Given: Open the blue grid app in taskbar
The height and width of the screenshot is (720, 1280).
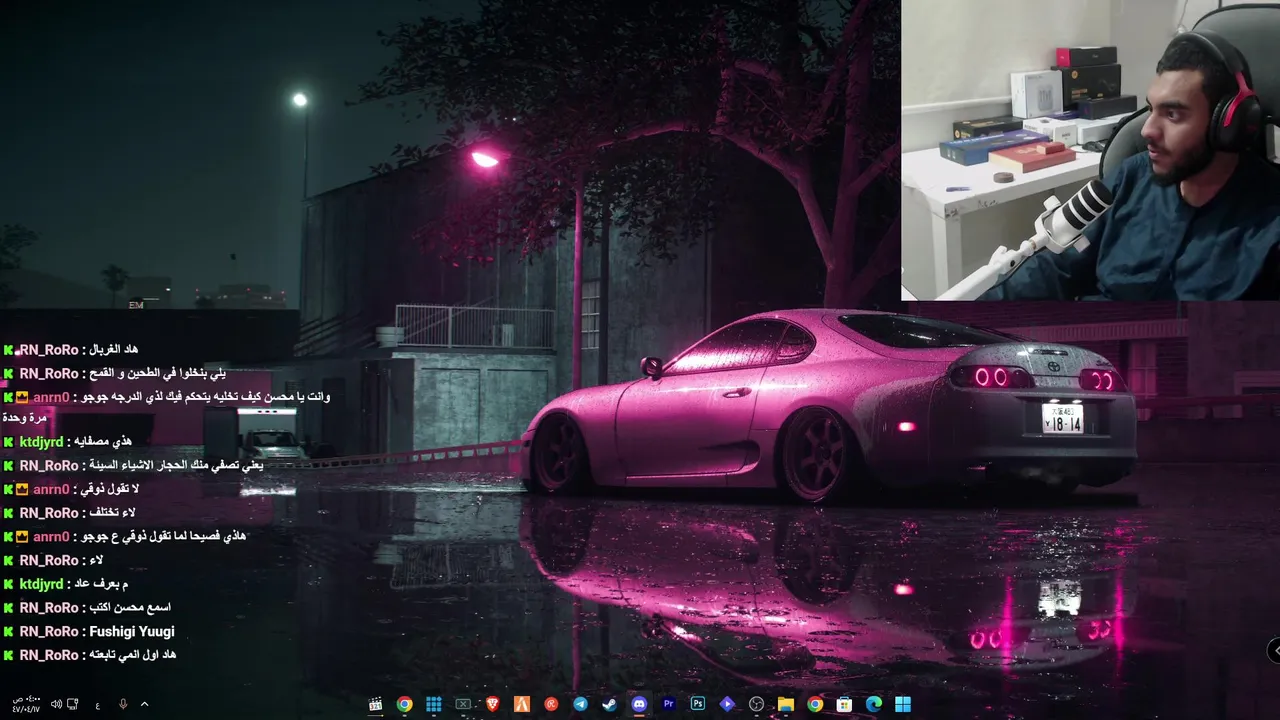Looking at the screenshot, I should coord(434,704).
